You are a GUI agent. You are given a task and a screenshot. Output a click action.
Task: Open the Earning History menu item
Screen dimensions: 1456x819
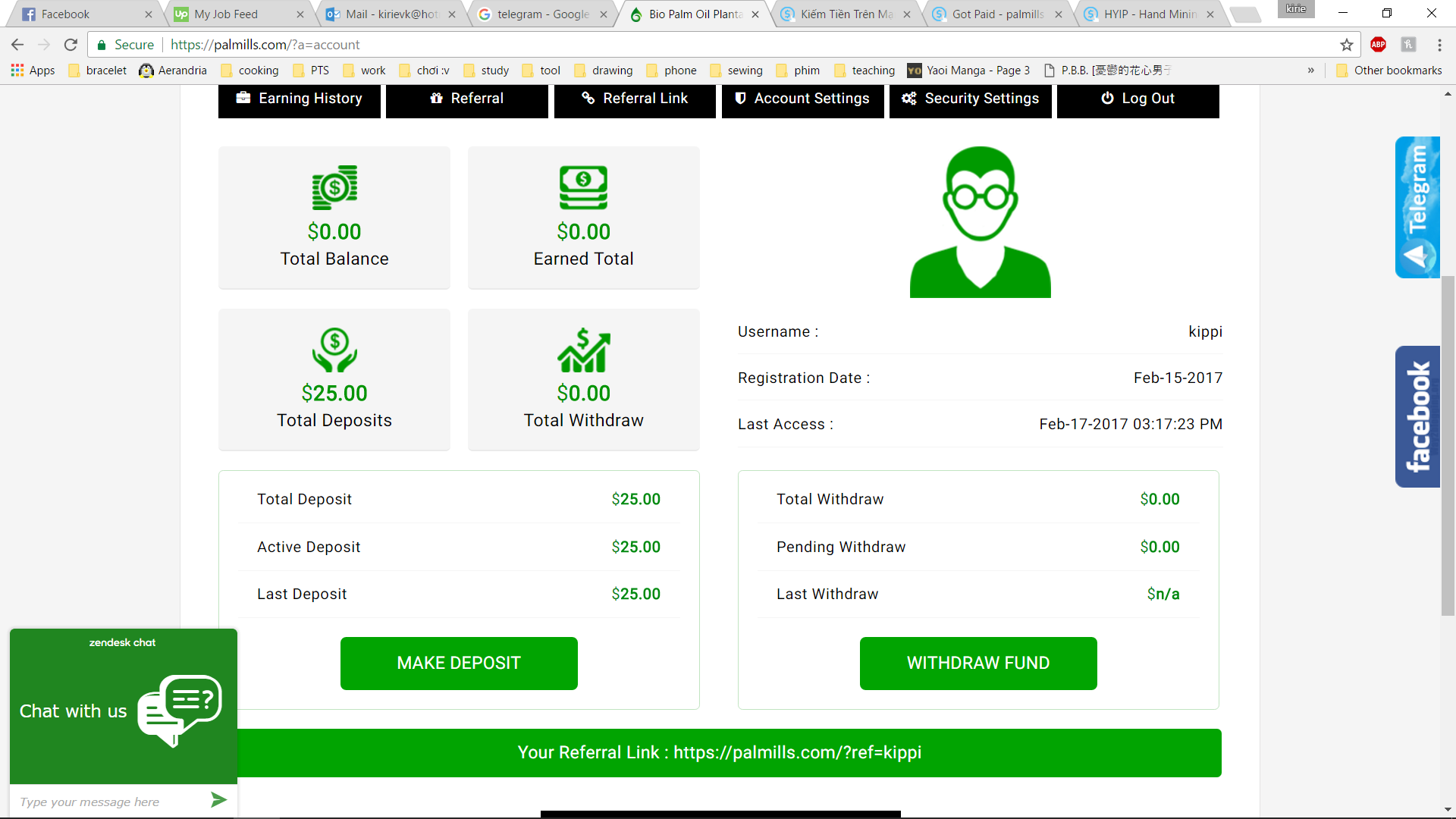click(x=300, y=99)
